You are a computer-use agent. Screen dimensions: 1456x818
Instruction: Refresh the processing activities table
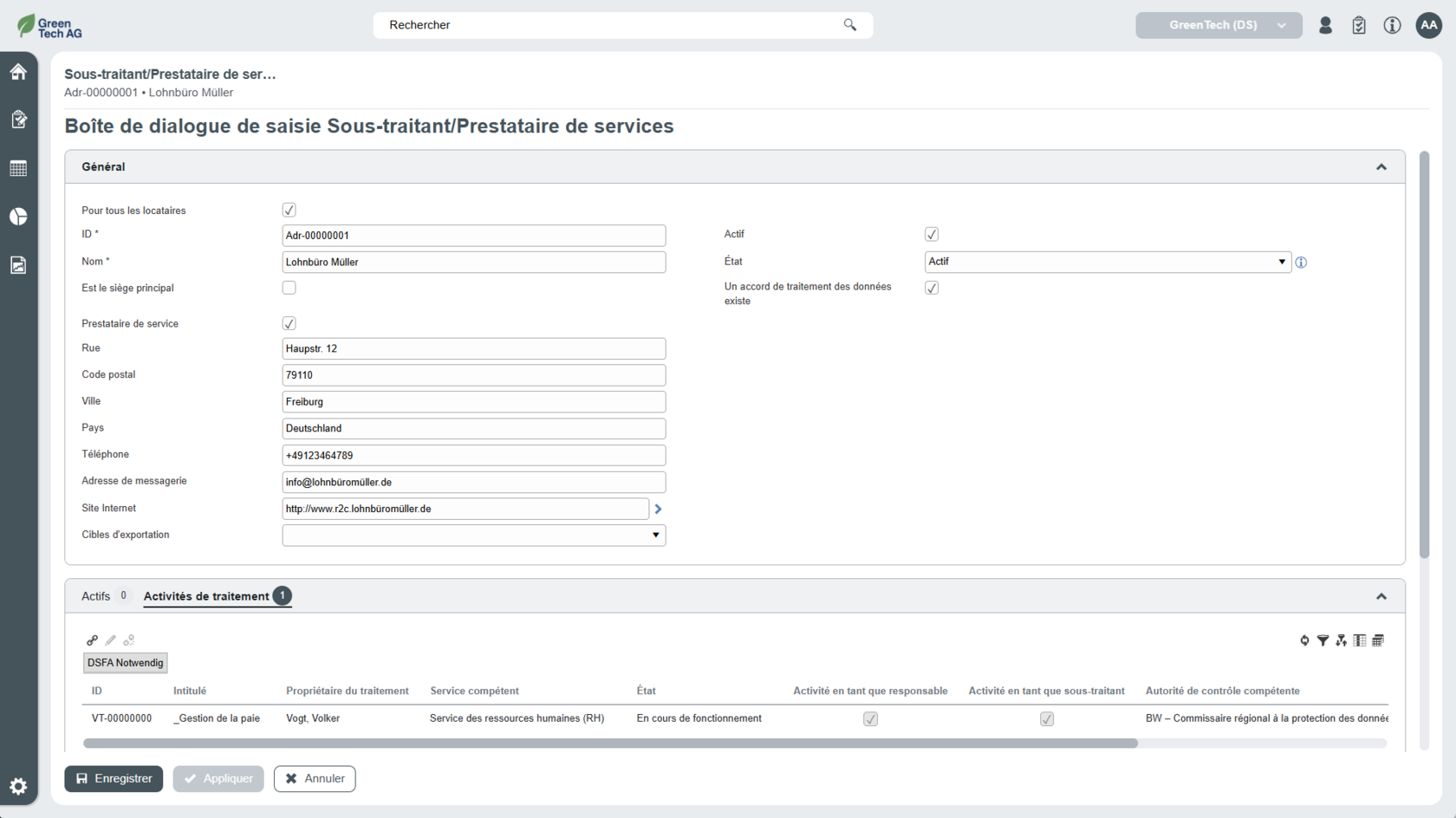[x=1304, y=640]
